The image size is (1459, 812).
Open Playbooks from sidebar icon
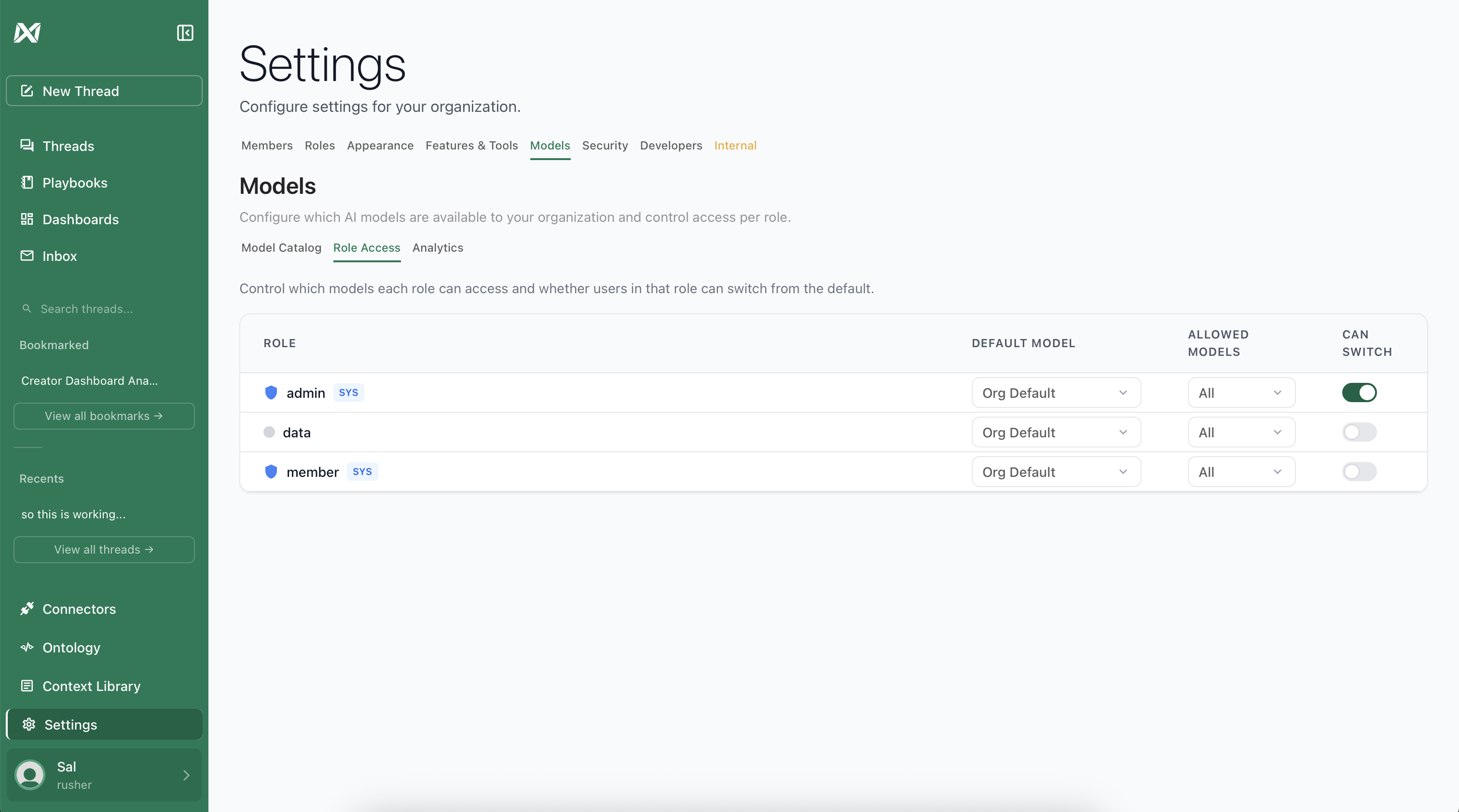[27, 182]
